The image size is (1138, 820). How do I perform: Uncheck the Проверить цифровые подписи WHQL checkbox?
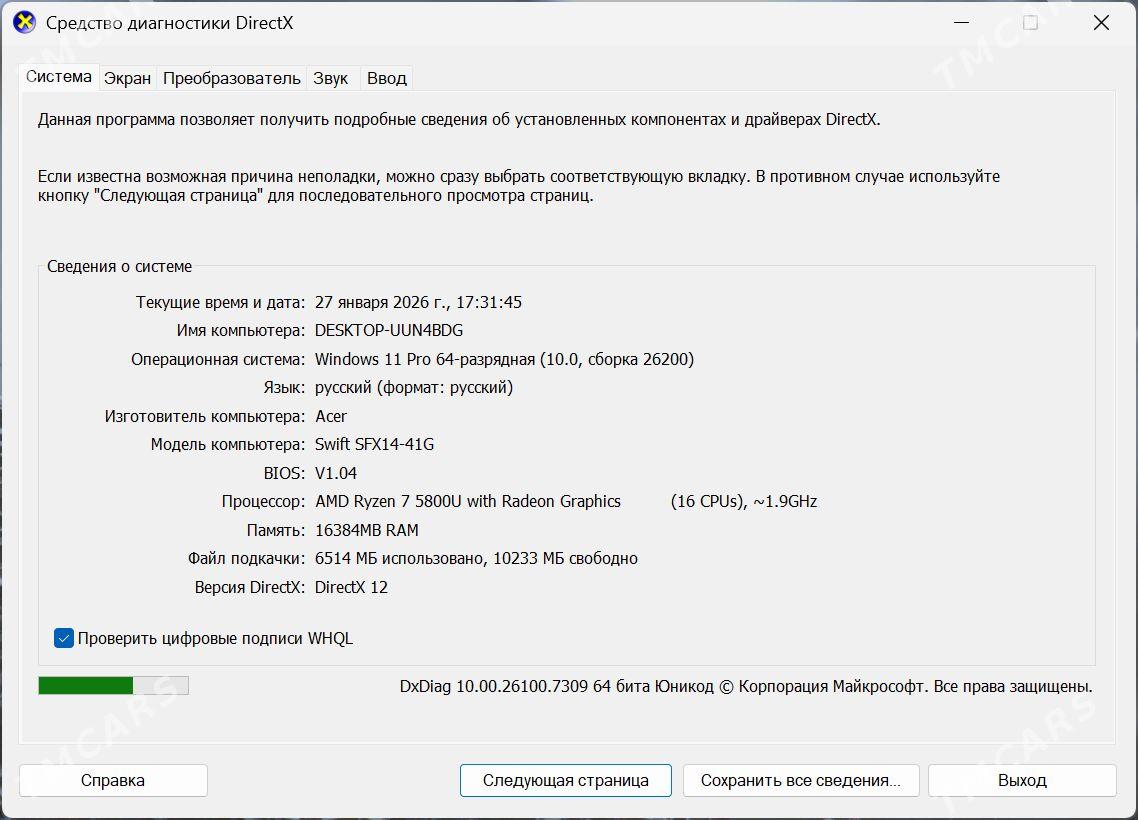[64, 638]
